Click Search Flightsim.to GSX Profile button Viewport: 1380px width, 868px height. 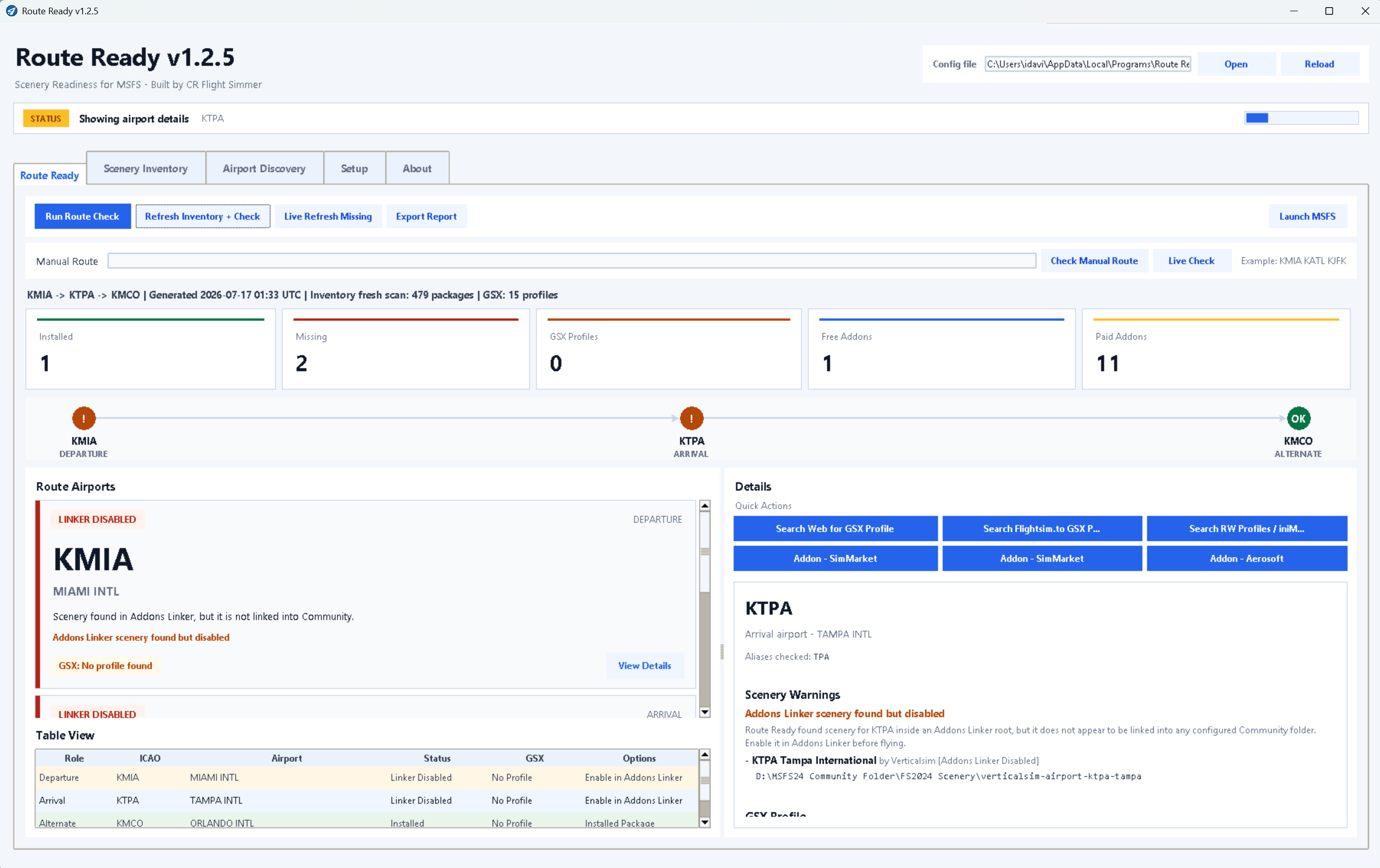tap(1041, 528)
